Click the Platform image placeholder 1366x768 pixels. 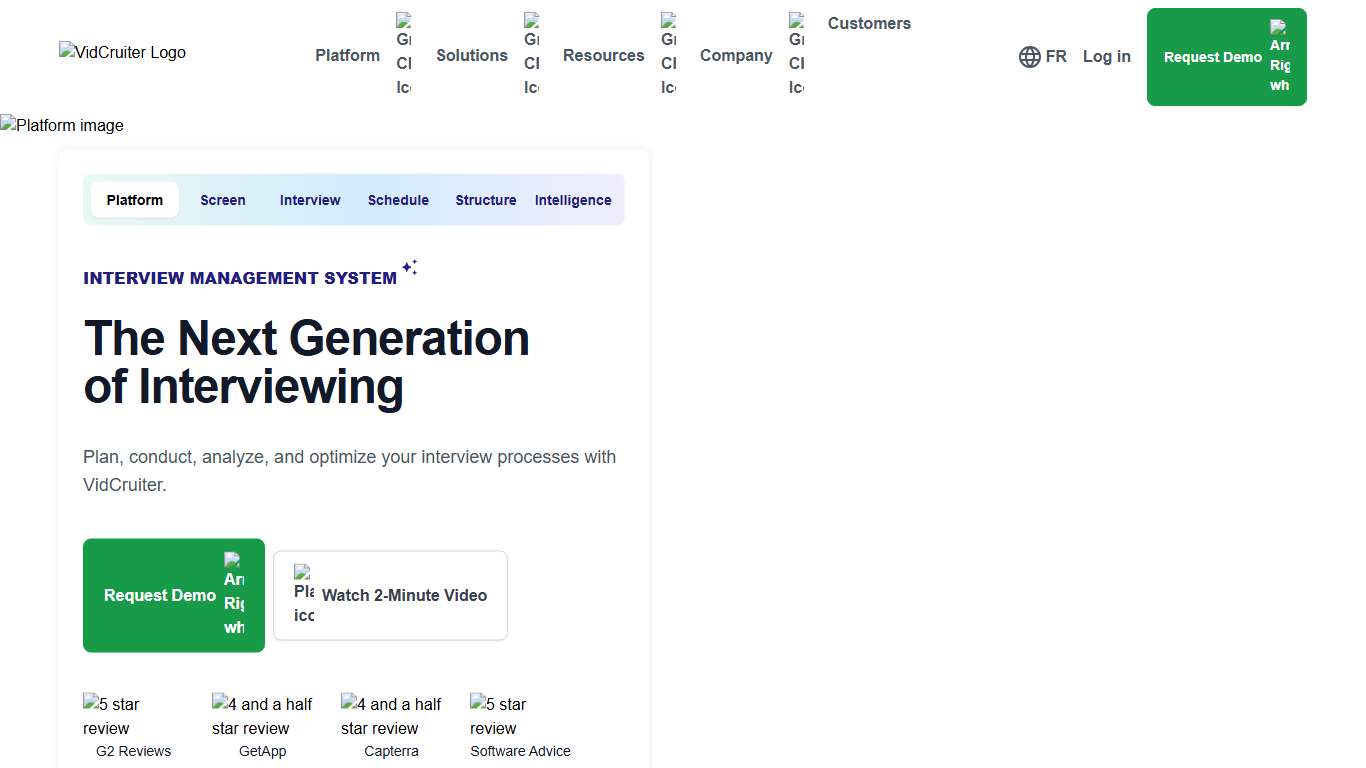click(x=62, y=125)
